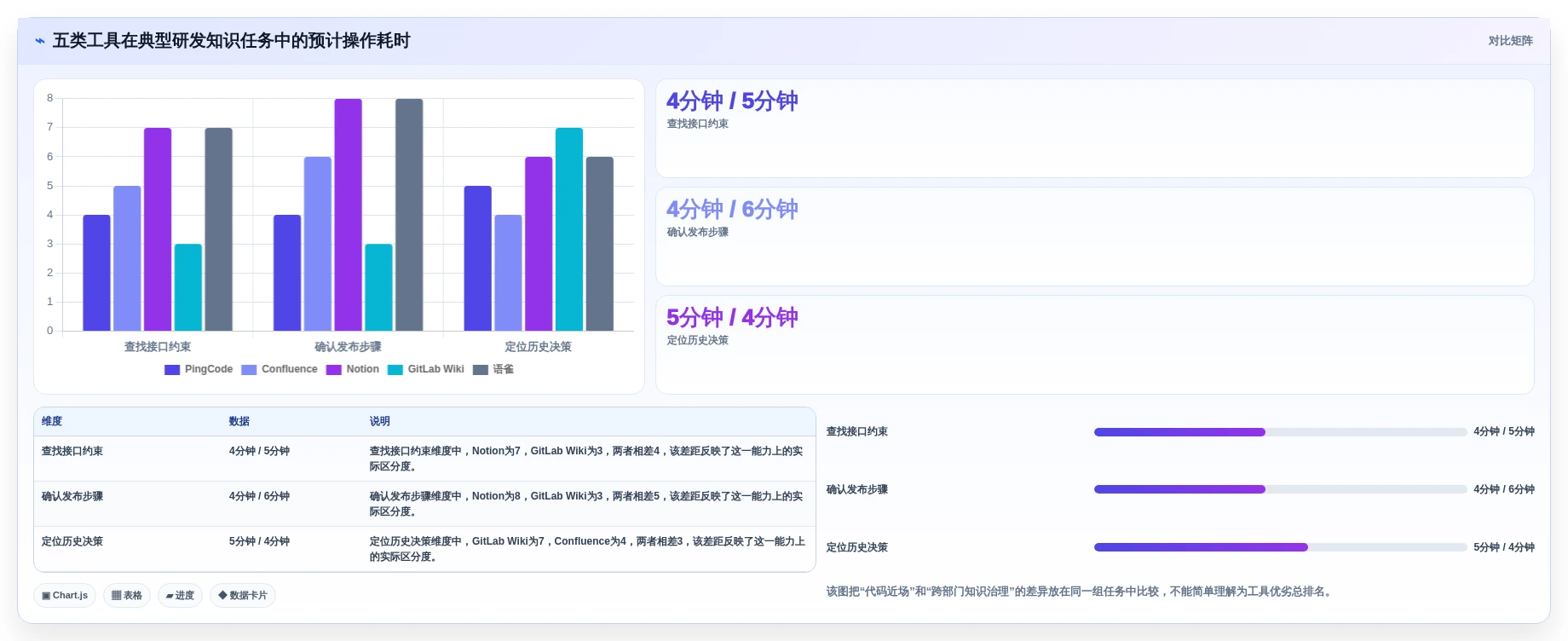1568x641 pixels.
Task: Select the 数据卡片 tag chip
Action: [243, 595]
